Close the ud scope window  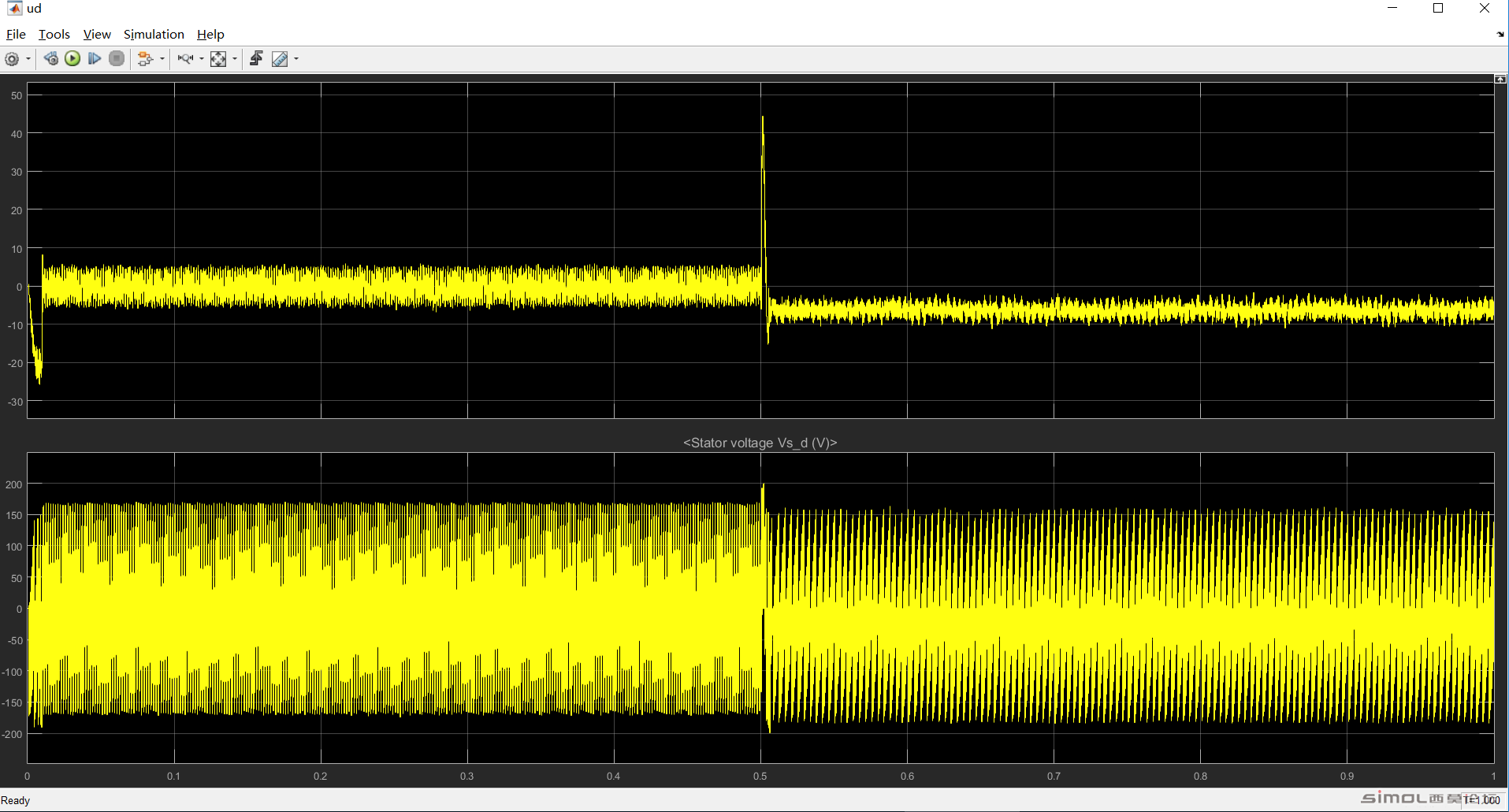click(x=1485, y=8)
